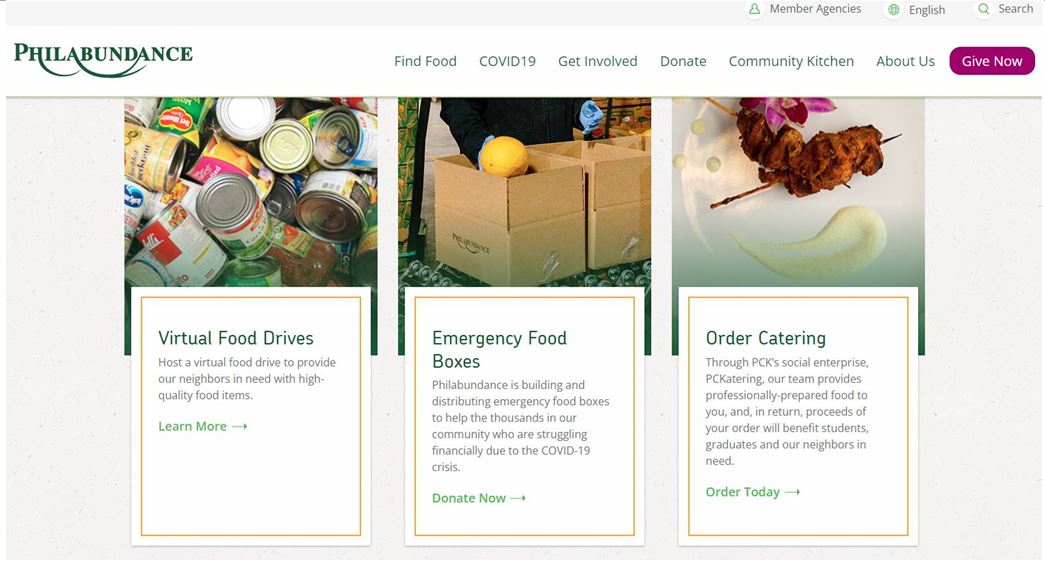Click the catering skewer dish image
Viewport: 1045px width, 566px height.
click(798, 192)
